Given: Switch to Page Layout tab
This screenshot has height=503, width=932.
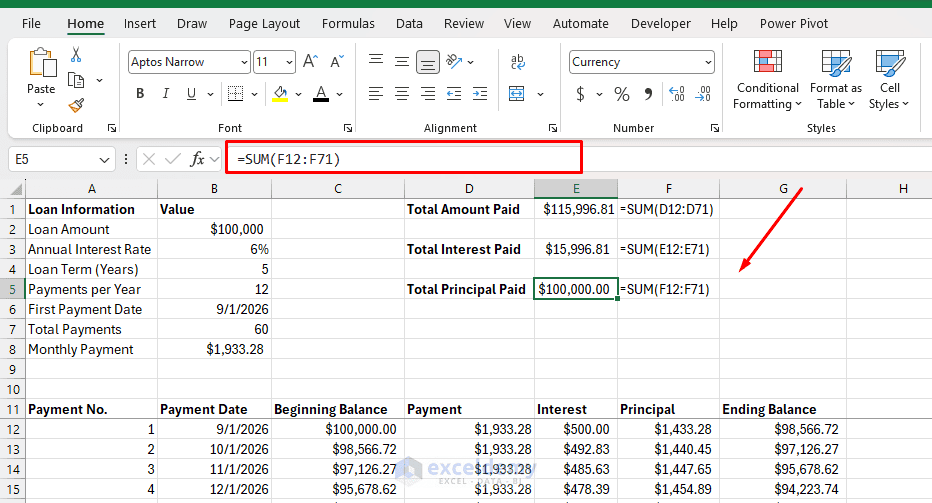Looking at the screenshot, I should pyautogui.click(x=264, y=24).
